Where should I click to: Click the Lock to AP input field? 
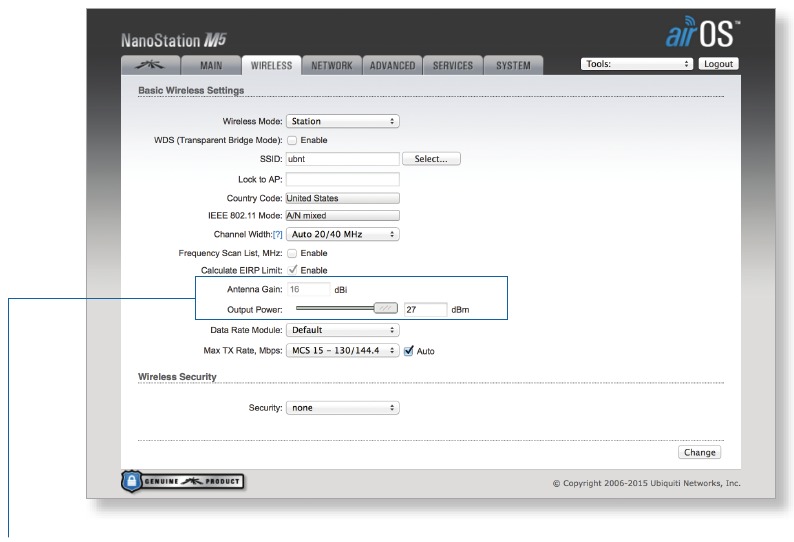click(x=343, y=179)
